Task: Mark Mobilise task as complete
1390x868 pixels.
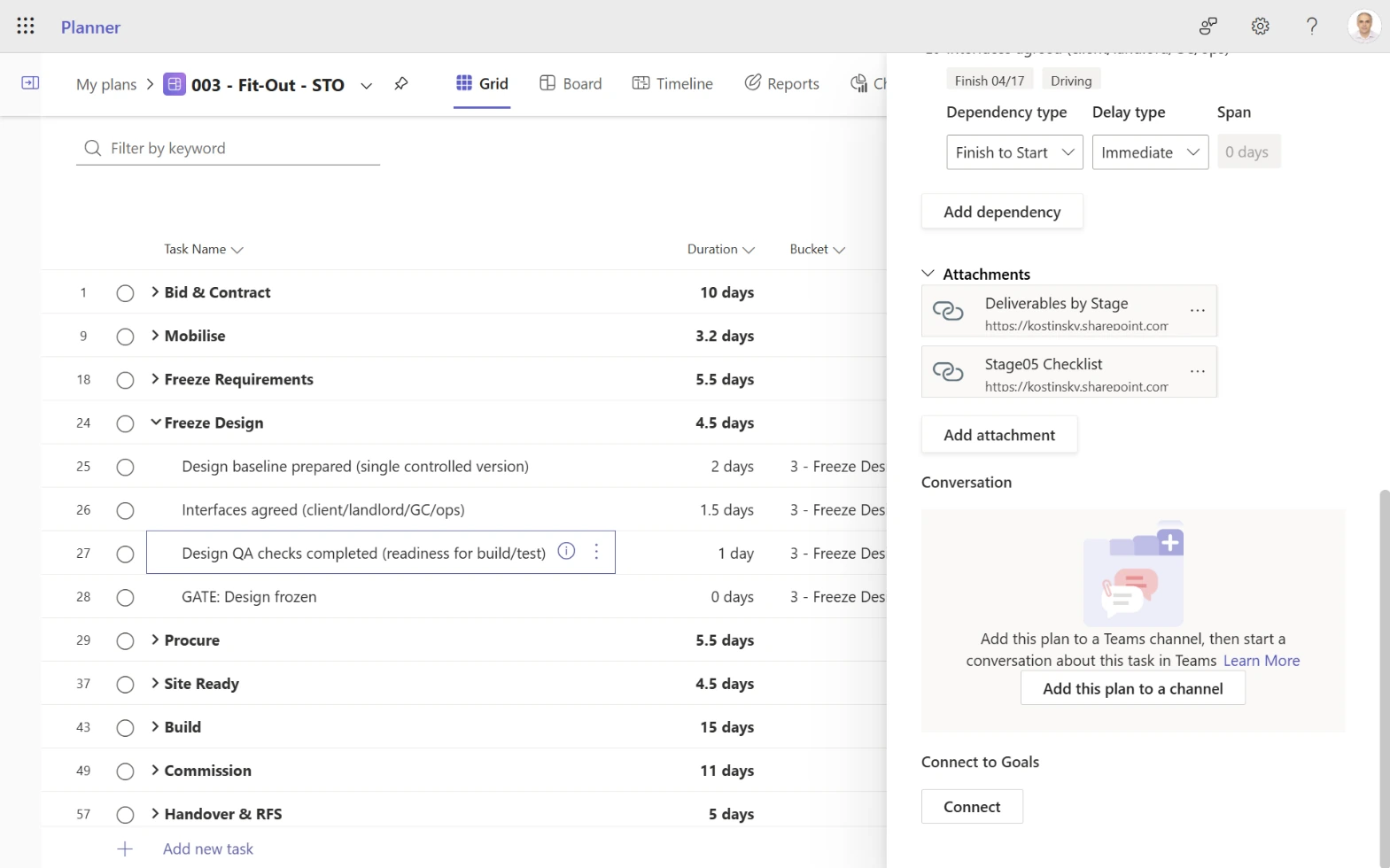Action: coord(125,337)
